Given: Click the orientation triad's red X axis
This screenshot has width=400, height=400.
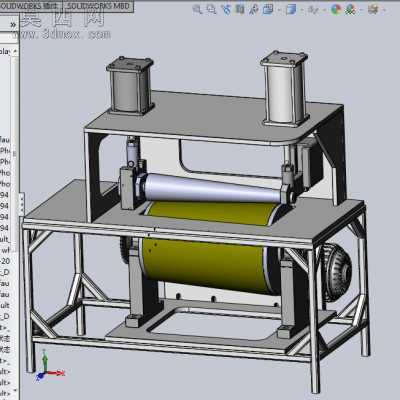Looking at the screenshot, I should point(56,373).
